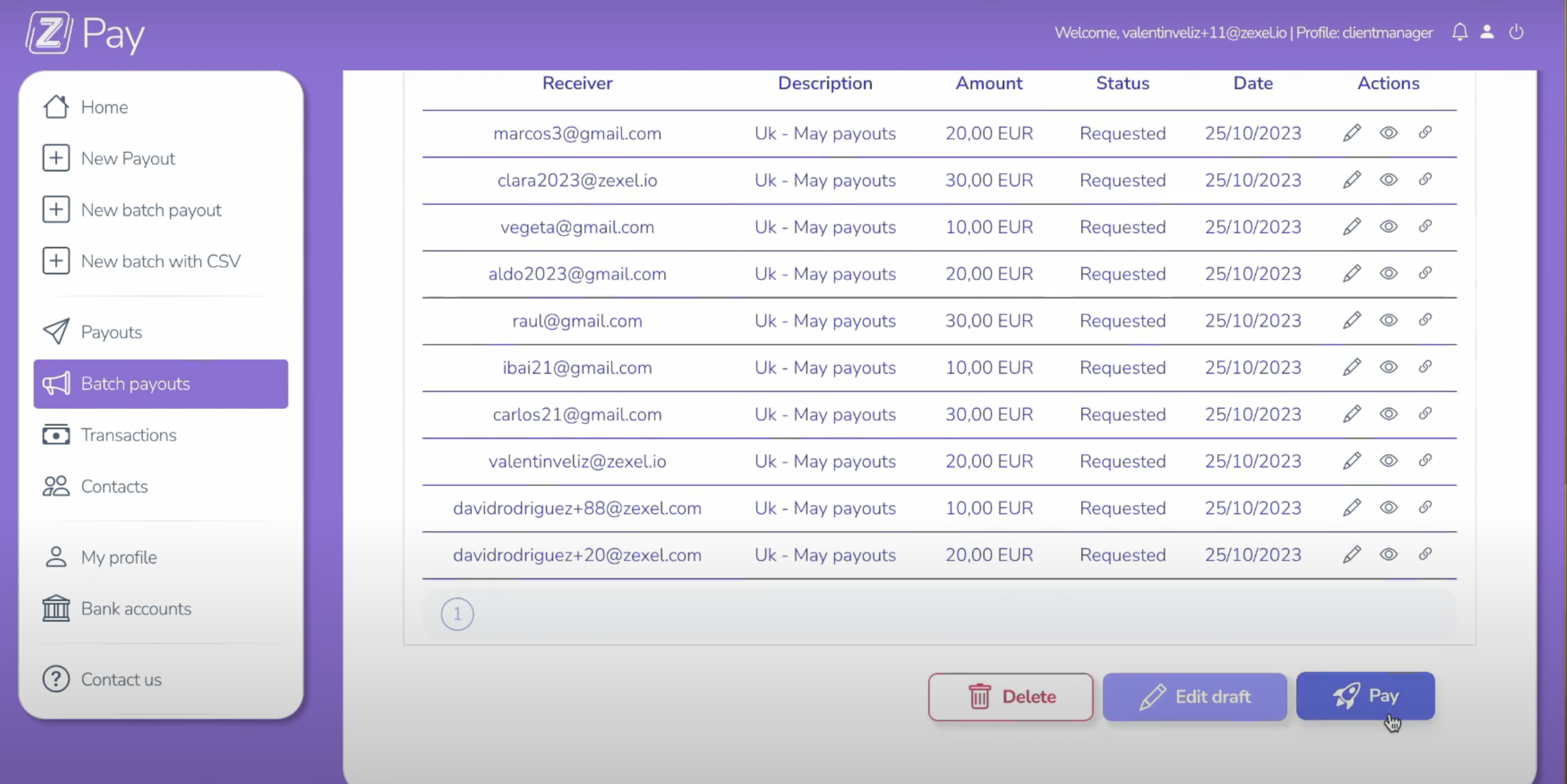The height and width of the screenshot is (784, 1567).
Task: Click the Pay button
Action: coord(1366,696)
